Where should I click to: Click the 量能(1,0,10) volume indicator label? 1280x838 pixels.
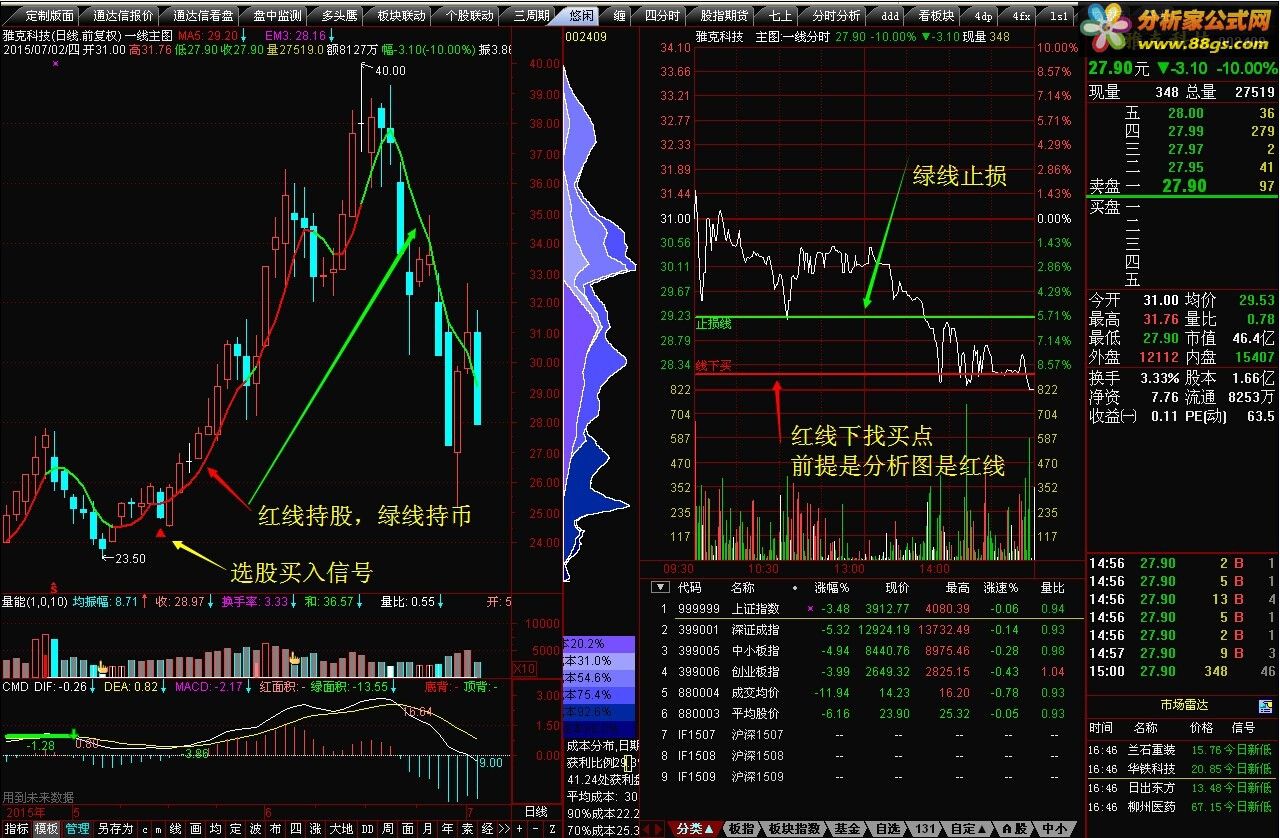35,602
